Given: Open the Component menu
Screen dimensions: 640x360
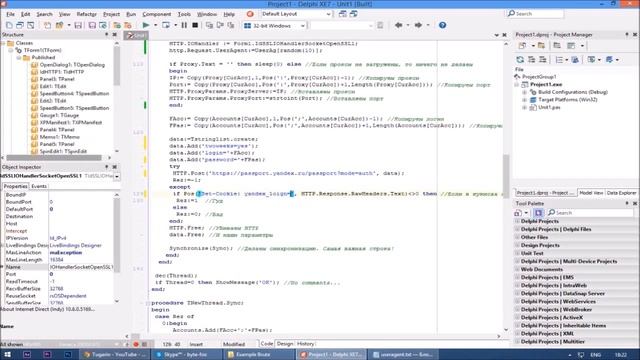Looking at the screenshot, I should (157, 14).
